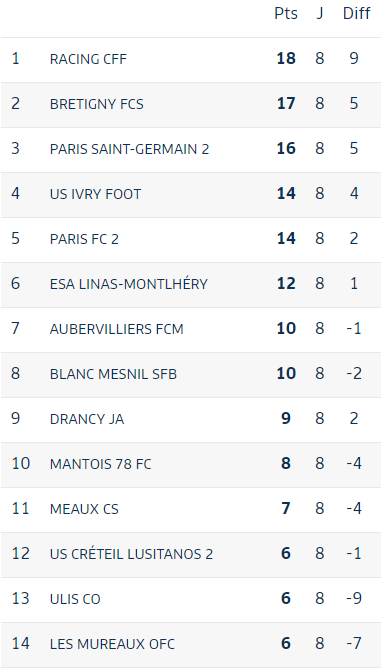Click the -9 goal difference of ULIS CO
The height and width of the screenshot is (670, 387).
click(x=354, y=599)
